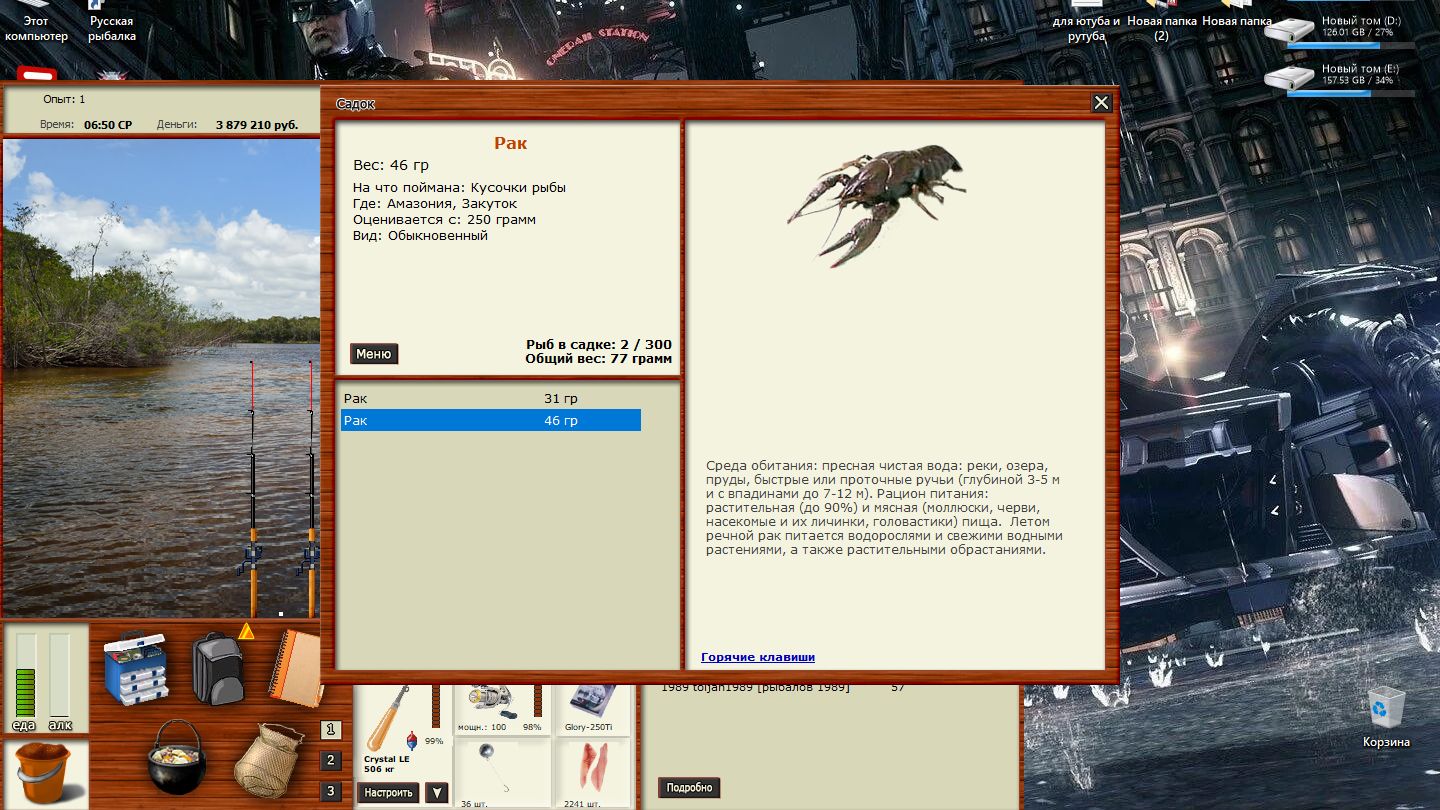Expand the arrow next to Настроить
1440x810 pixels.
pyautogui.click(x=436, y=793)
